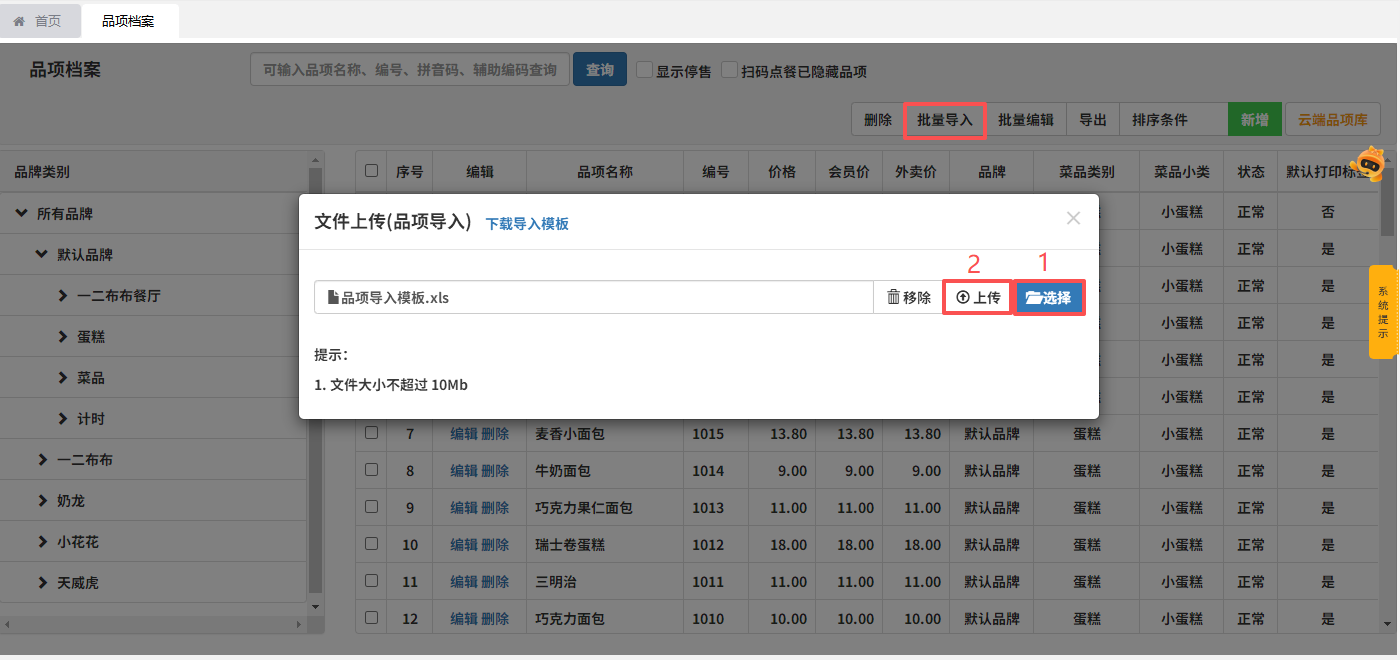Check the row for 巧克力果仁面包

point(372,507)
